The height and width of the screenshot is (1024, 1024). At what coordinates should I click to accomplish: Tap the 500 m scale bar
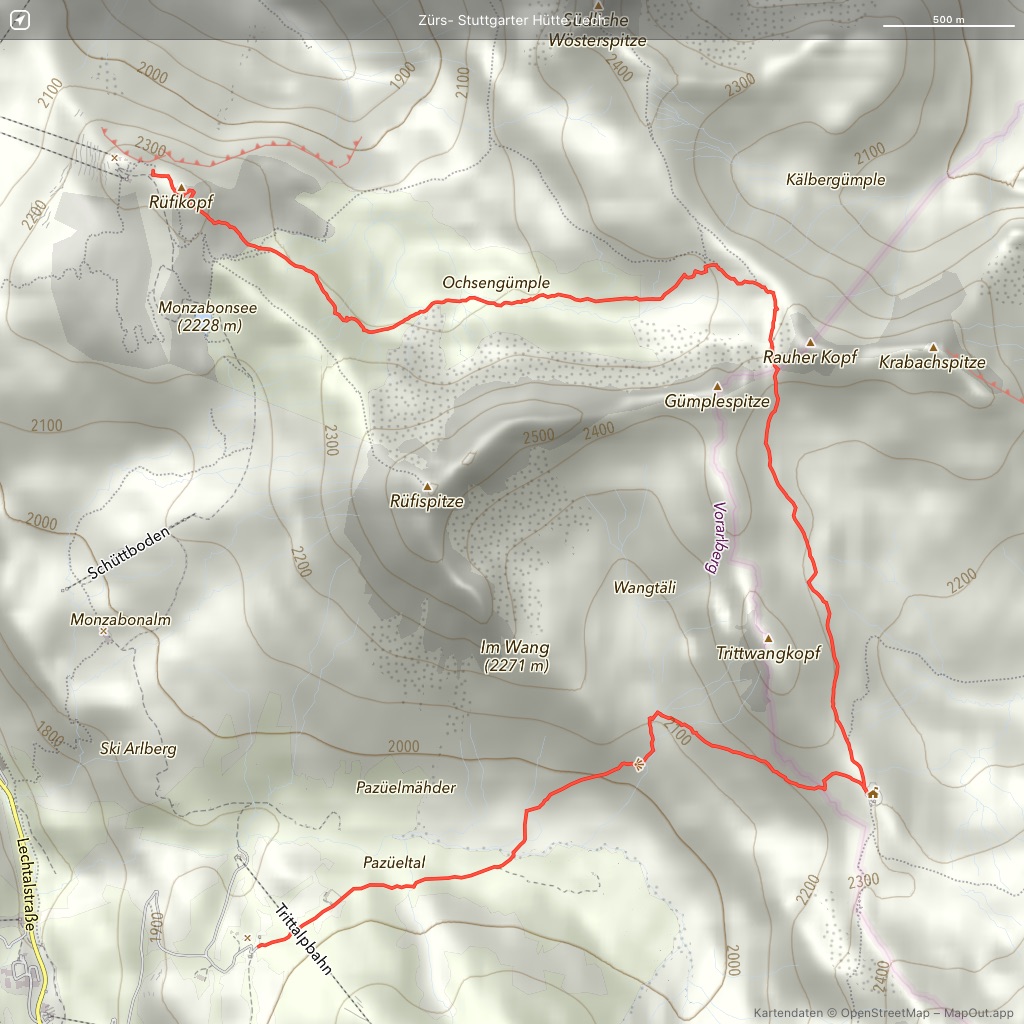(x=947, y=20)
